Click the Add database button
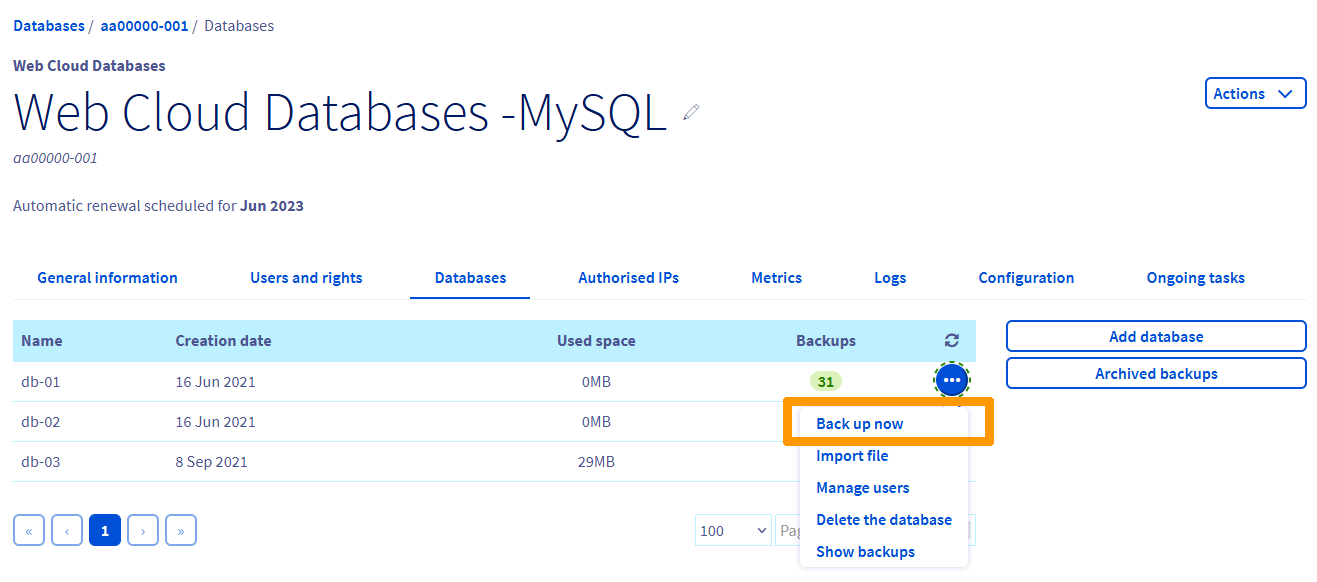1317x582 pixels. tap(1155, 336)
